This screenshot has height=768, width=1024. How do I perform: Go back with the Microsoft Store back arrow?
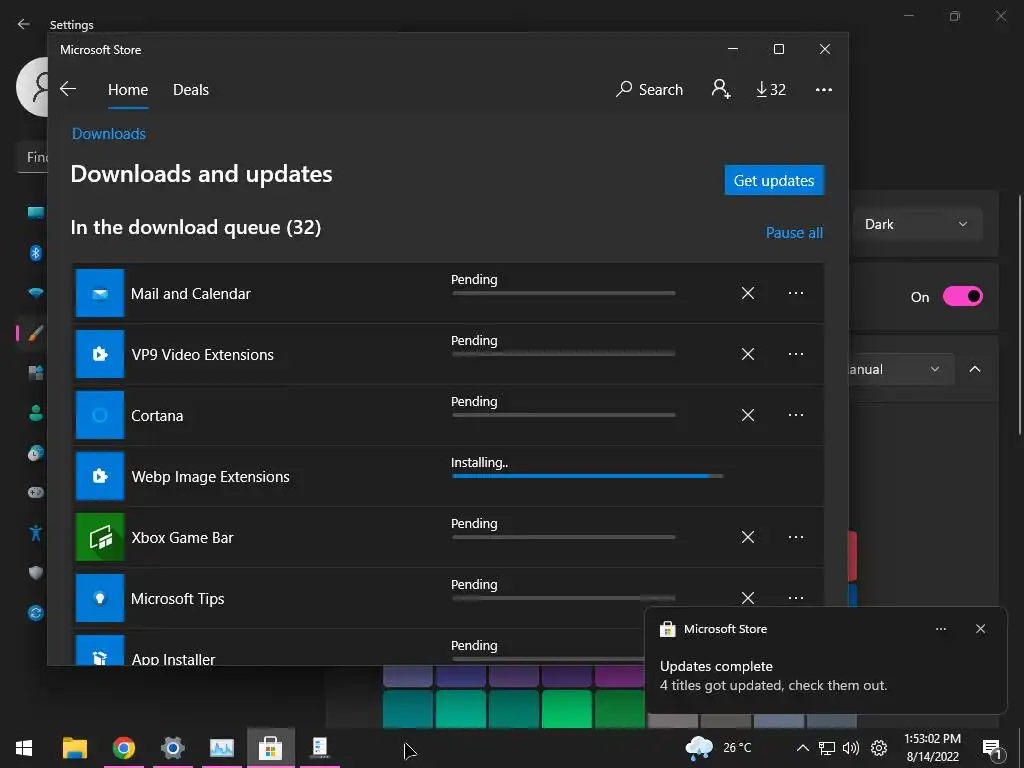pyautogui.click(x=68, y=89)
